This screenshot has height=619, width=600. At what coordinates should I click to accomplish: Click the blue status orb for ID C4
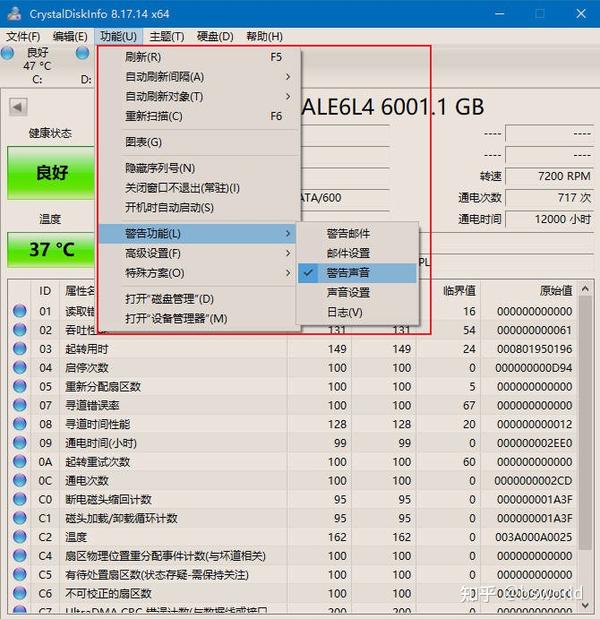pyautogui.click(x=20, y=555)
